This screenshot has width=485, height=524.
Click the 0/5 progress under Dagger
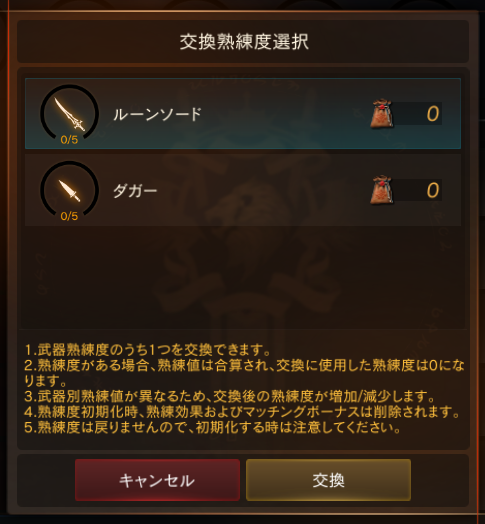[69, 216]
